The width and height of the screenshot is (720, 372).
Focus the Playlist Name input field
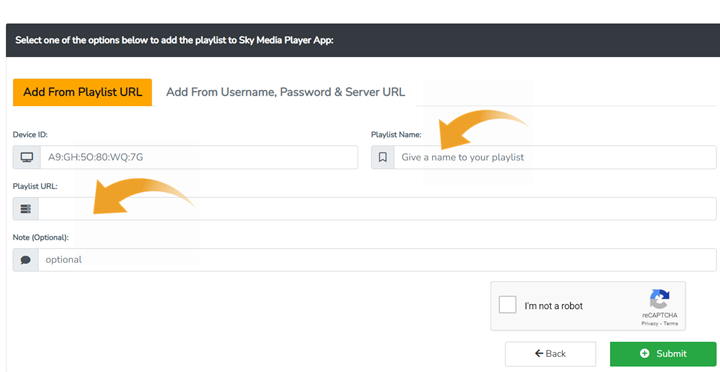click(x=555, y=158)
